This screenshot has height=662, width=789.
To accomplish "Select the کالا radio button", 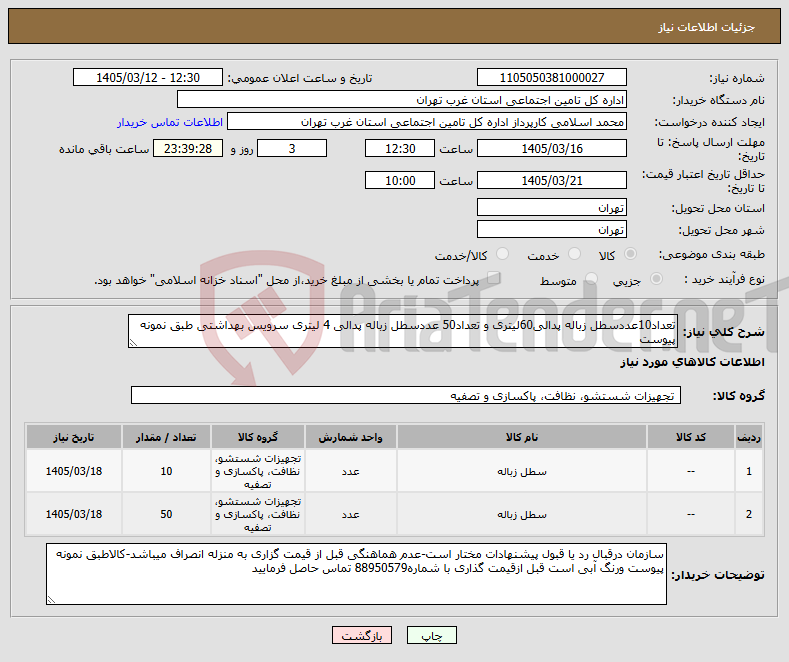I will [630, 254].
